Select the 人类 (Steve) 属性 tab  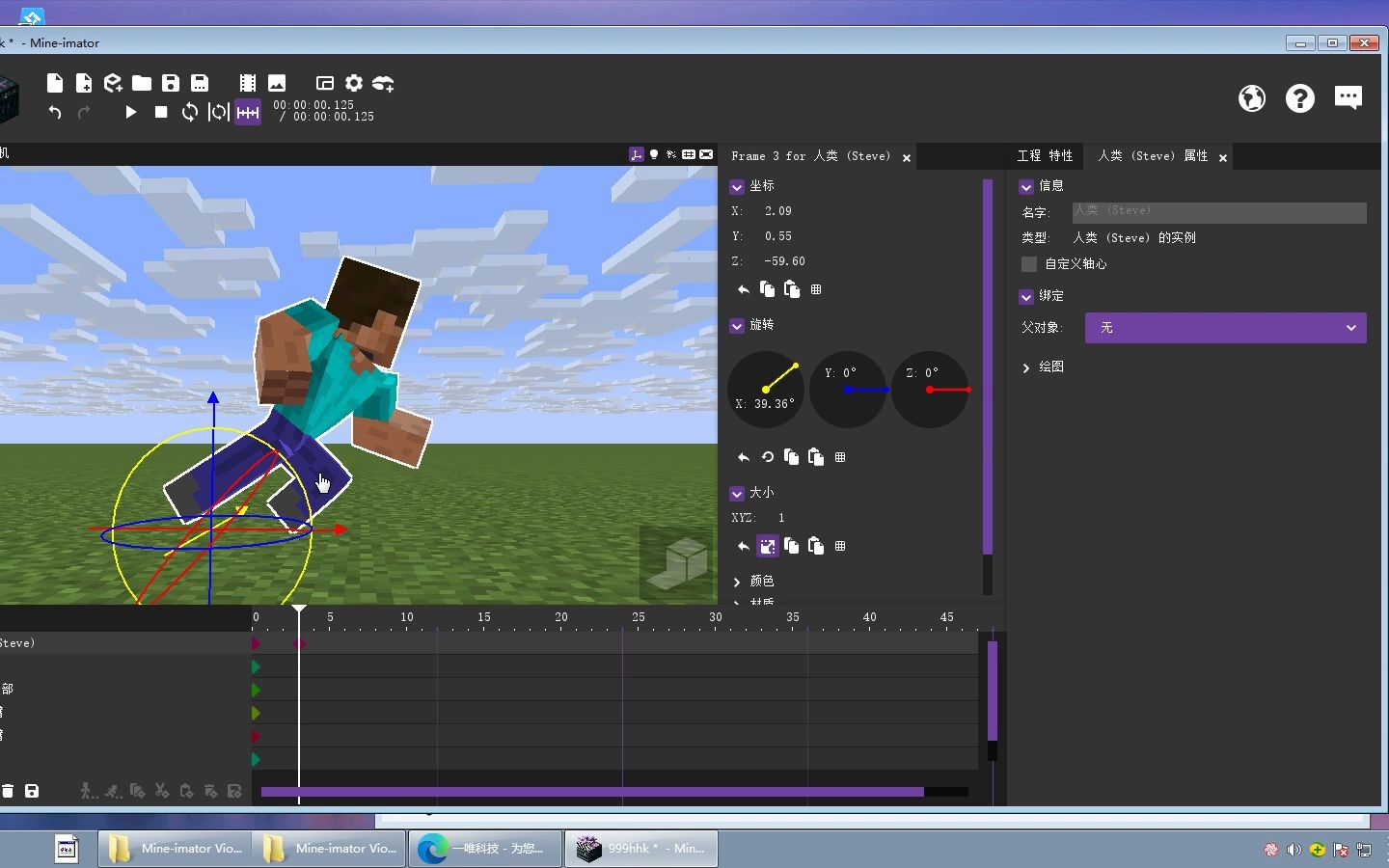(x=1153, y=156)
